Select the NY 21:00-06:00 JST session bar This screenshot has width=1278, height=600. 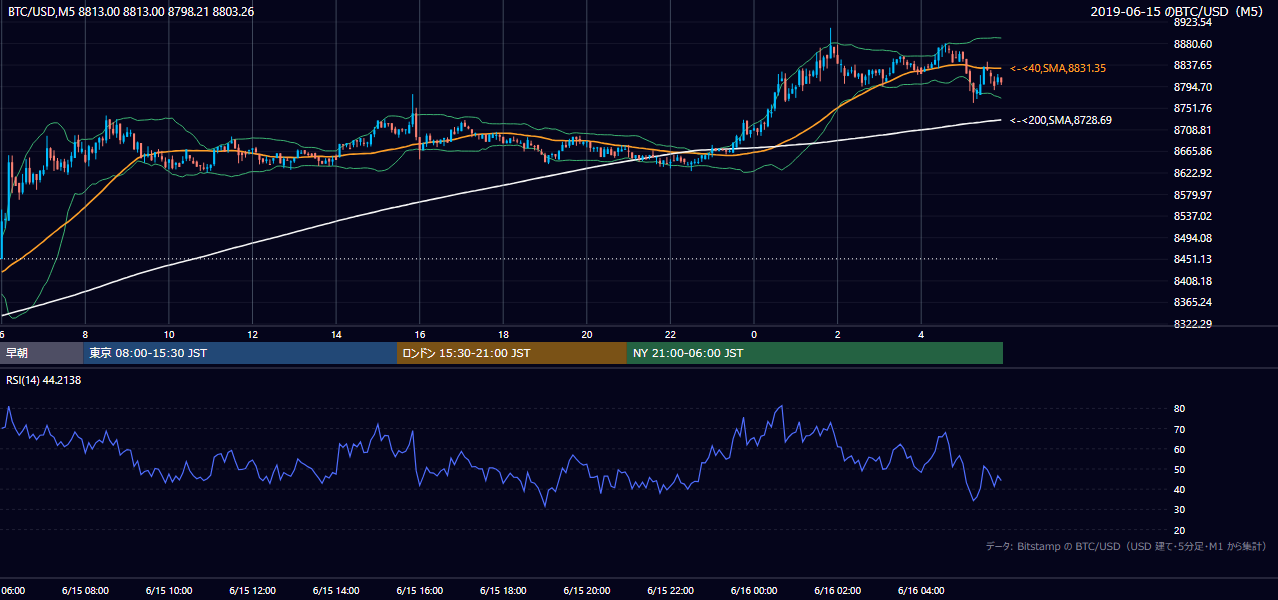[815, 353]
